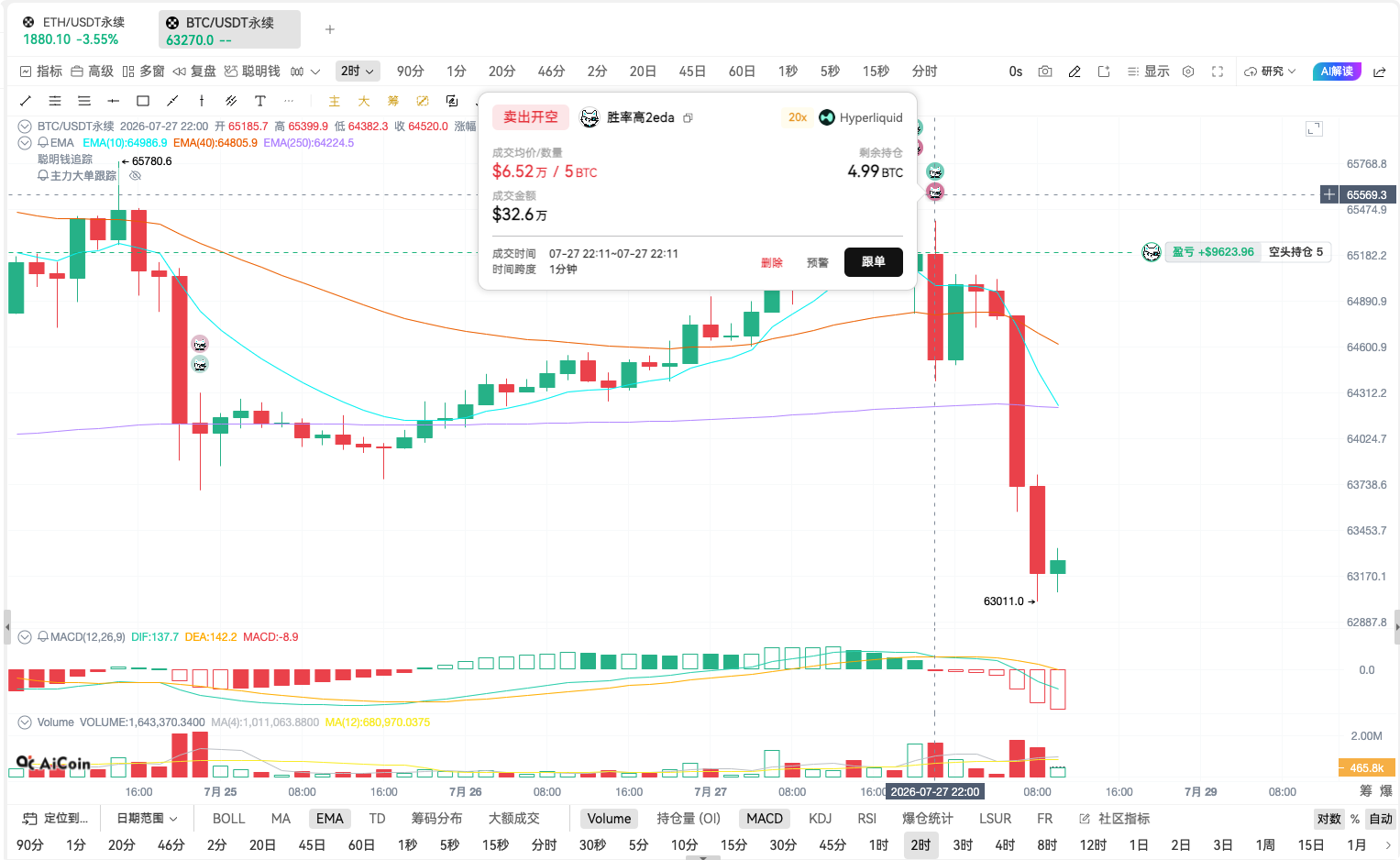1400x860 pixels.
Task: Toggle the EMA indicator button
Action: click(x=330, y=819)
